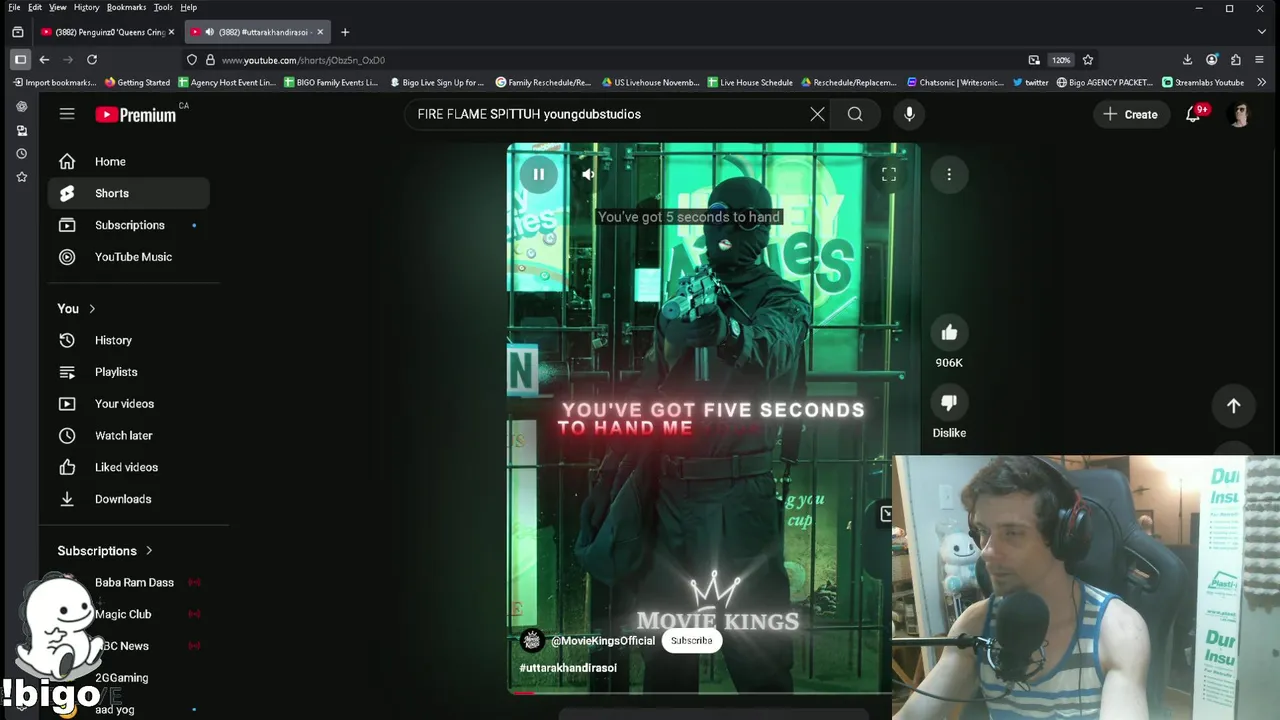Open account avatar menu
The width and height of the screenshot is (1280, 720).
pos(1240,114)
